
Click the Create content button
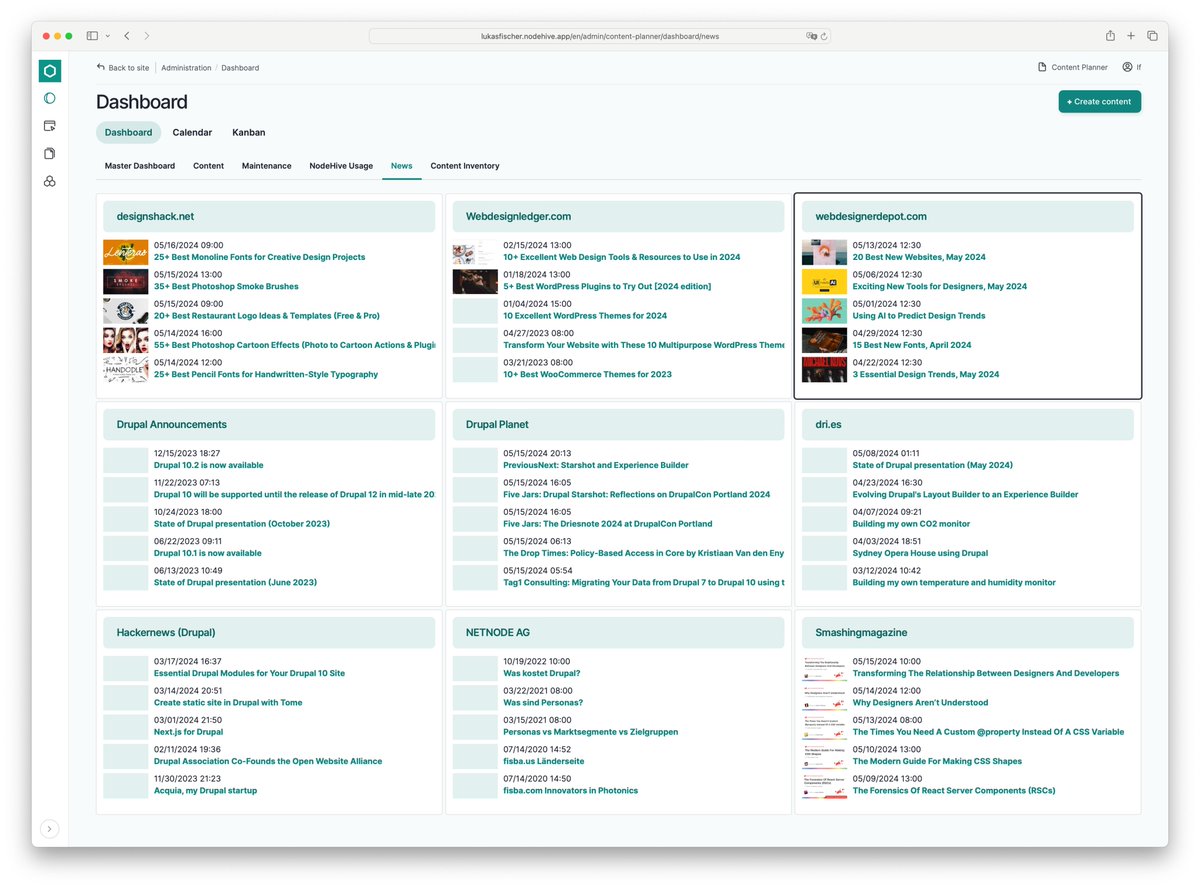tap(1099, 101)
